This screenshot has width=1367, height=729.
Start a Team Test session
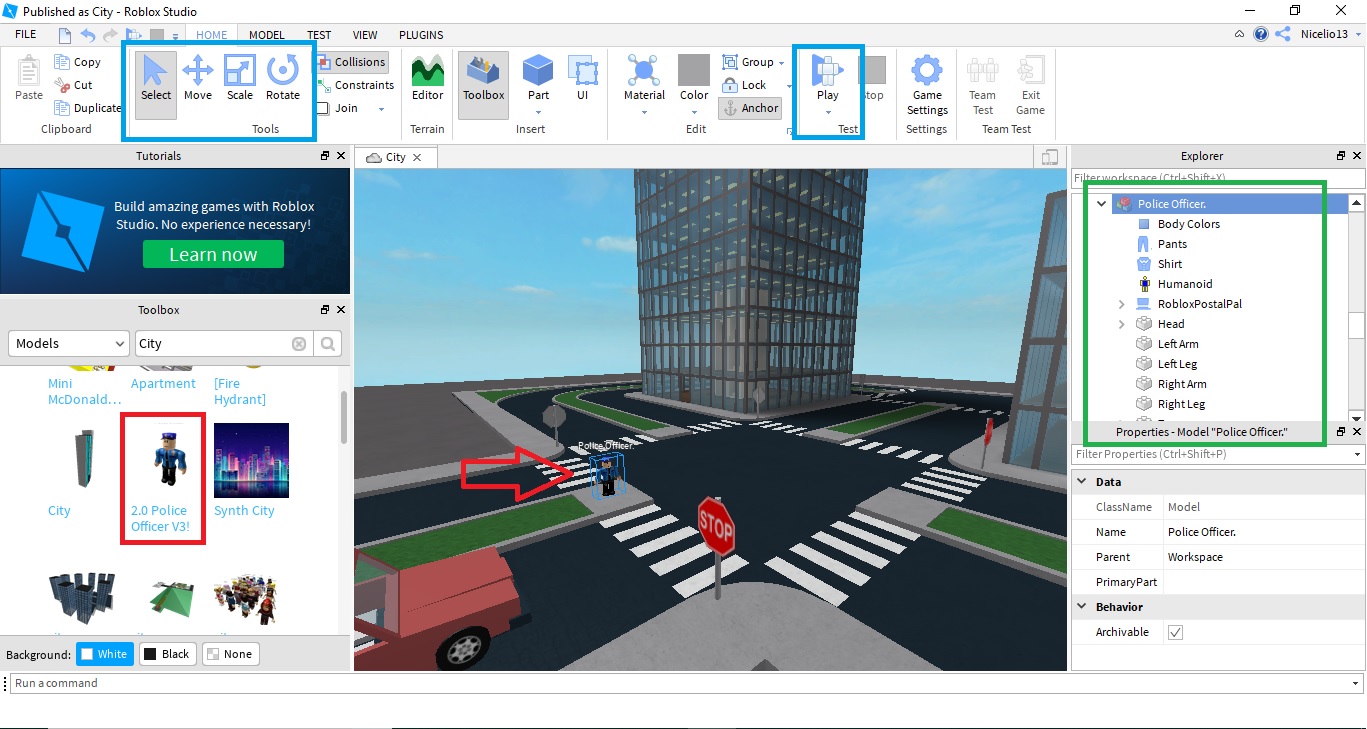pos(982,85)
